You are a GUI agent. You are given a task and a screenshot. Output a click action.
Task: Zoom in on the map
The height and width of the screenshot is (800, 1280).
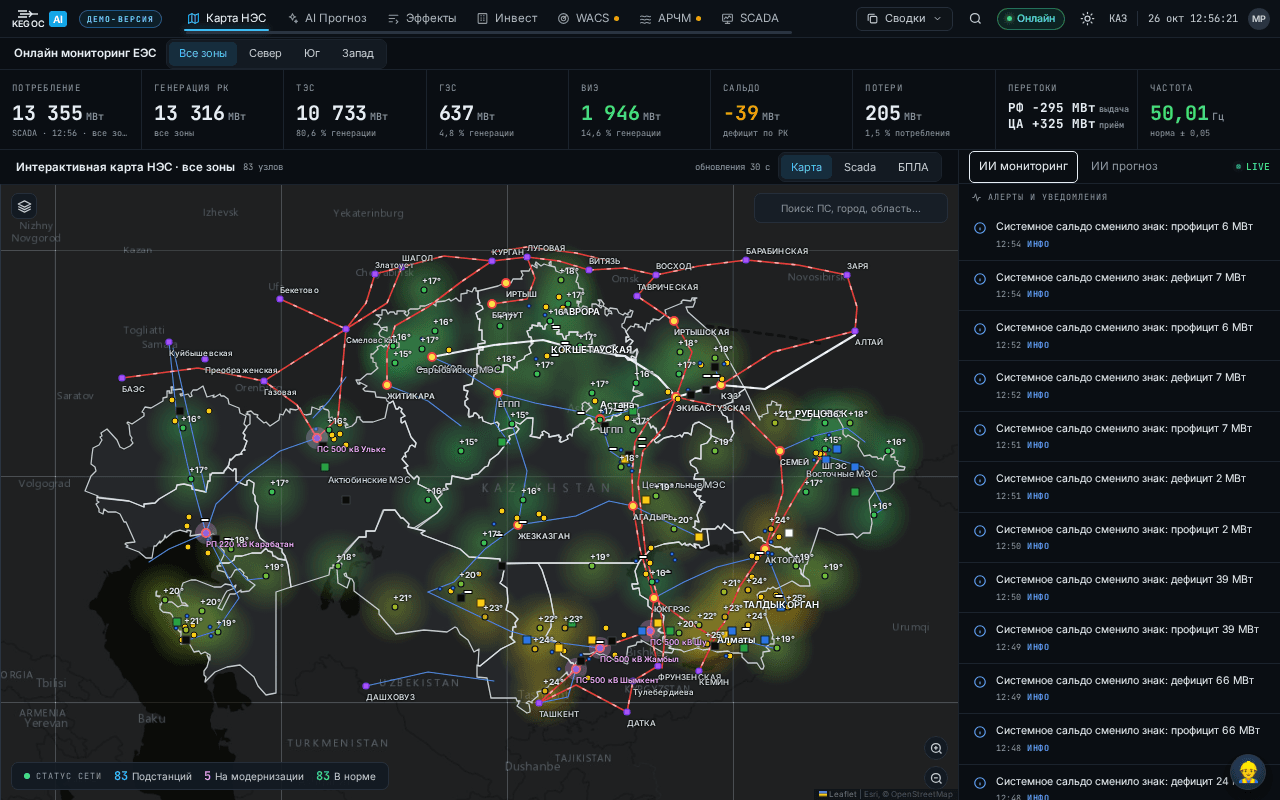coord(936,748)
